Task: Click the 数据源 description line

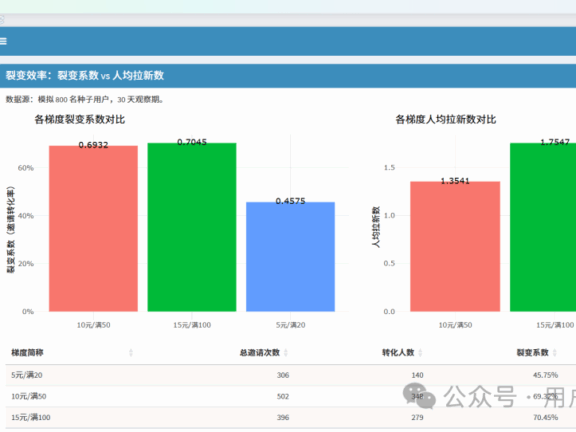Action: click(x=85, y=100)
